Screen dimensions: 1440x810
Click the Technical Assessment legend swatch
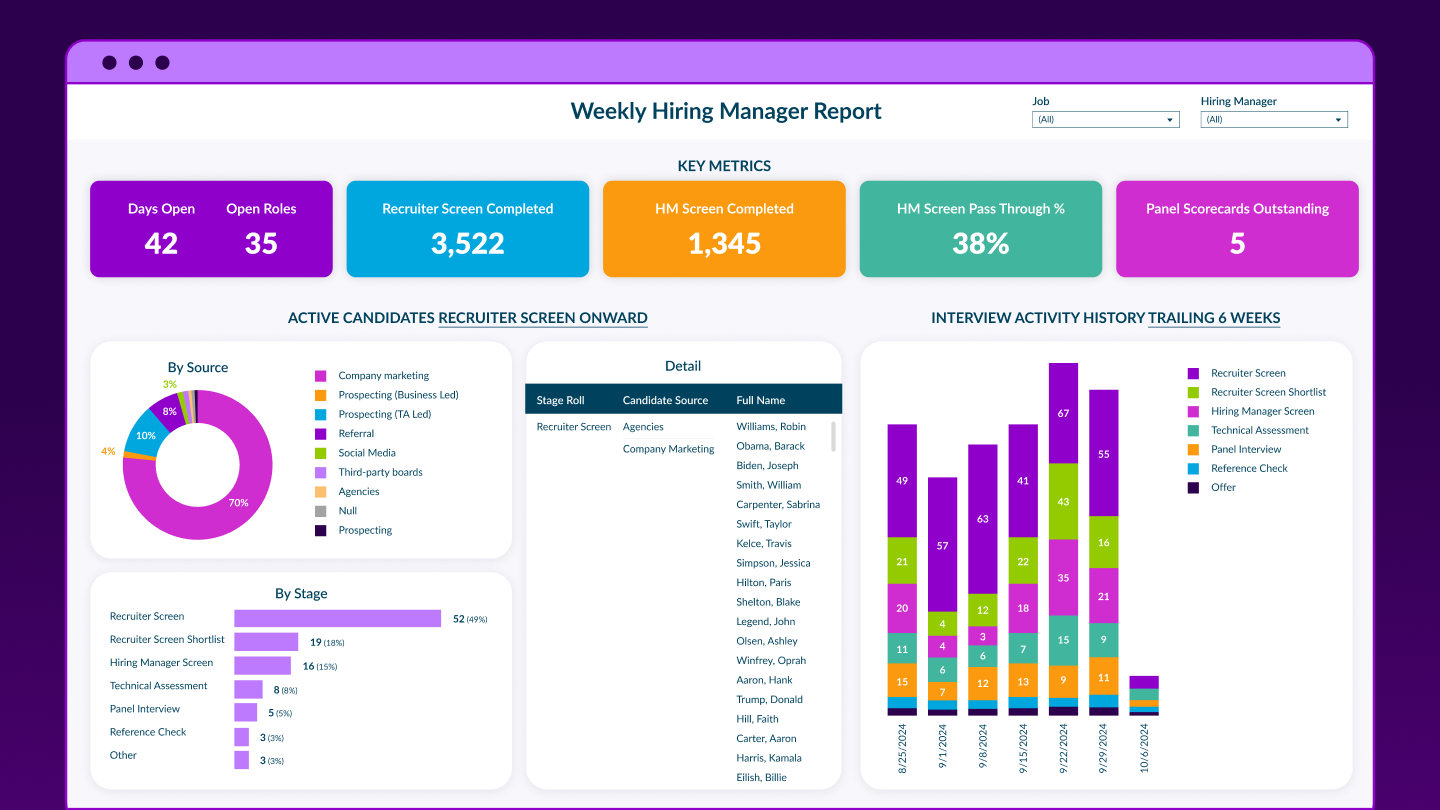tap(1193, 430)
